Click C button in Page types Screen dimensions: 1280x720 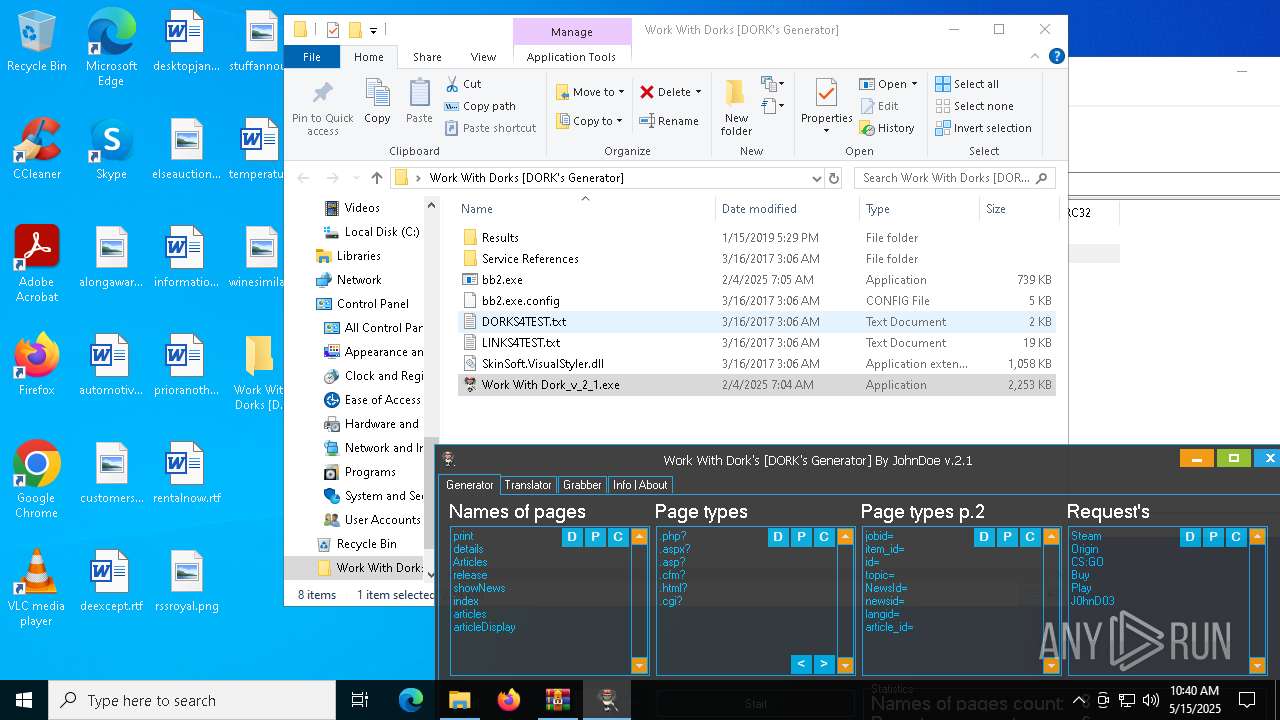click(824, 538)
